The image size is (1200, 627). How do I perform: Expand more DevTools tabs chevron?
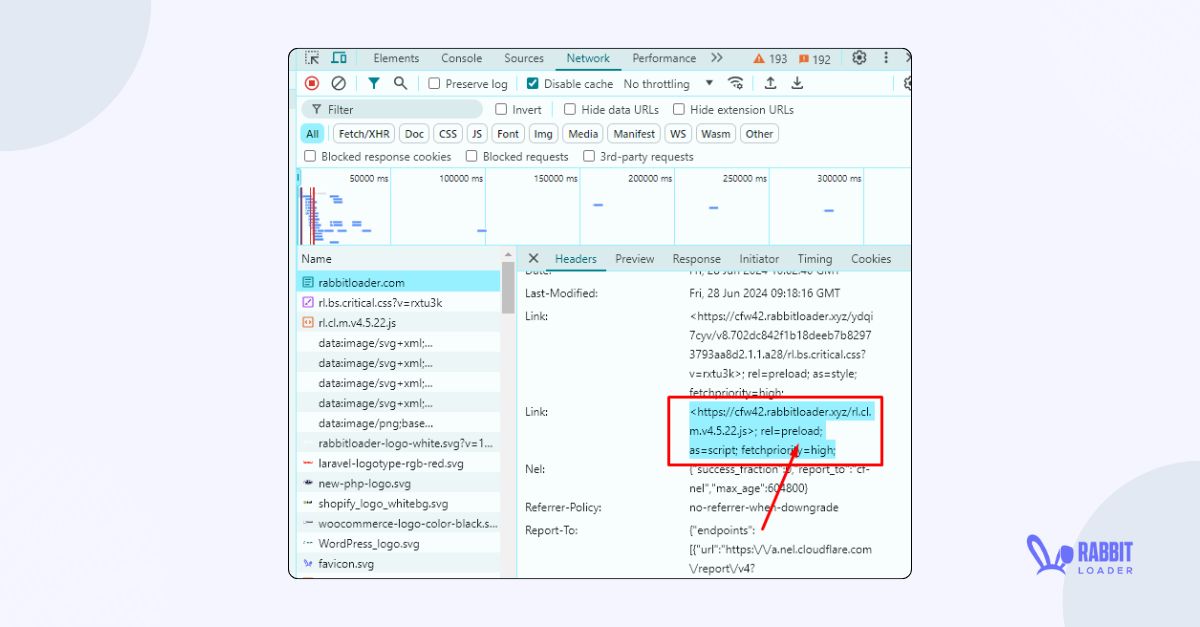point(717,58)
